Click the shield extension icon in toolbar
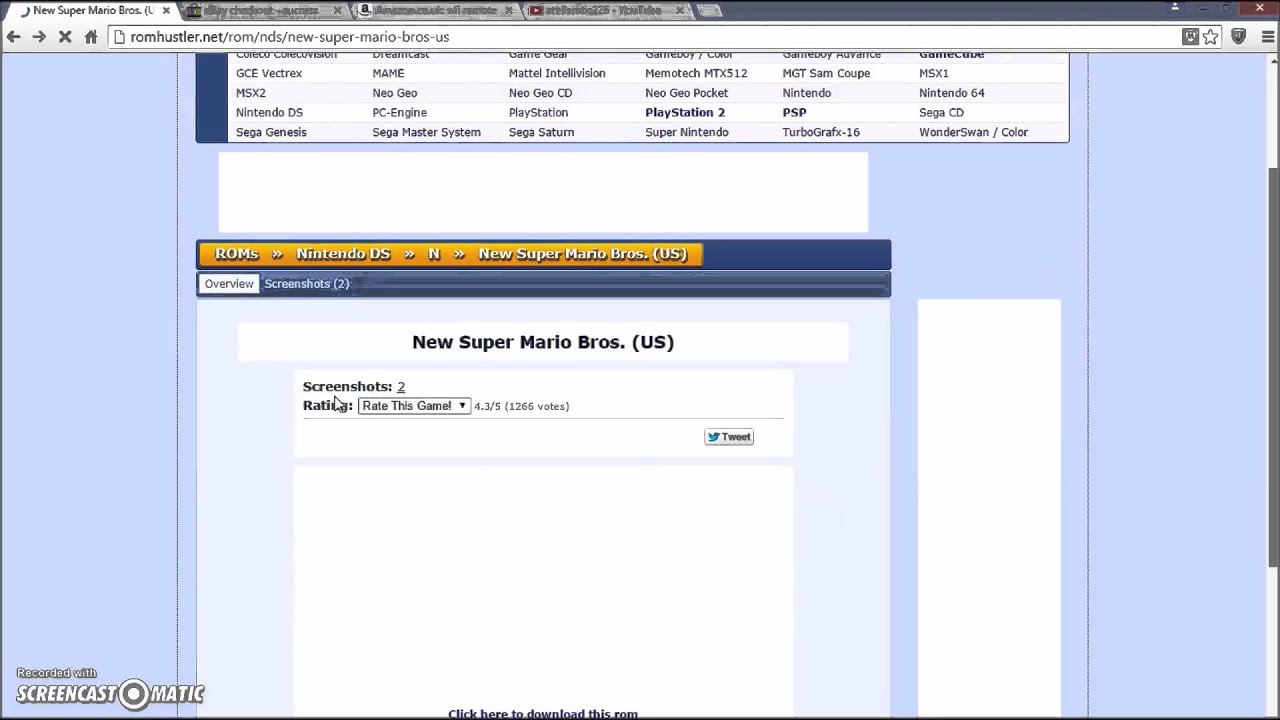 (1239, 37)
